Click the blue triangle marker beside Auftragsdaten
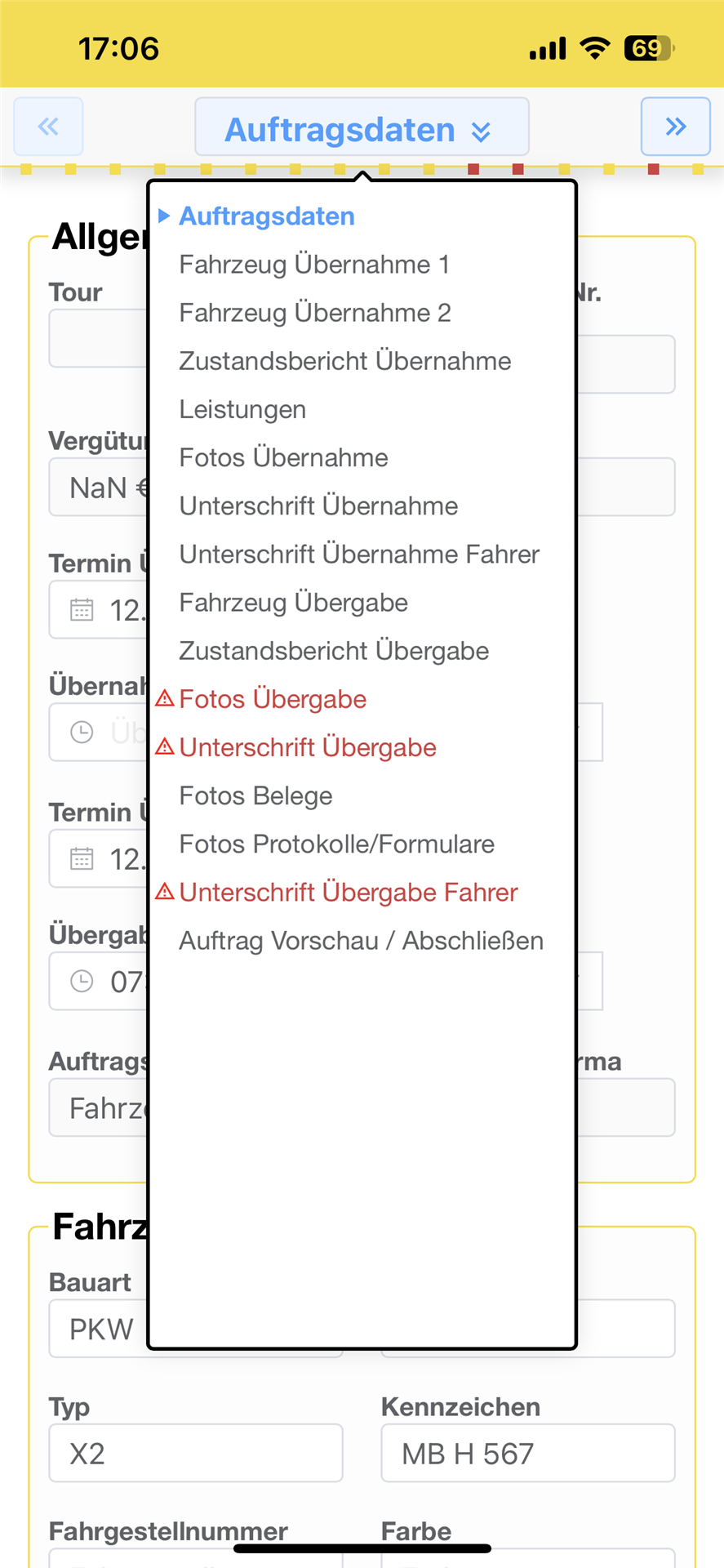The width and height of the screenshot is (724, 1568). (164, 216)
